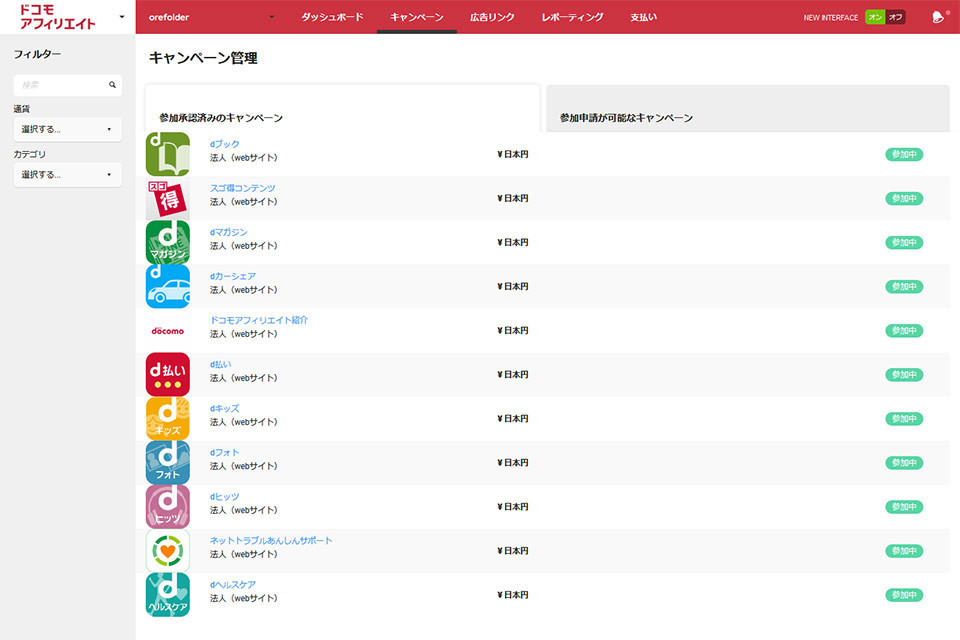Focus the filter search input field
Viewport: 960px width, 640px height.
[67, 85]
